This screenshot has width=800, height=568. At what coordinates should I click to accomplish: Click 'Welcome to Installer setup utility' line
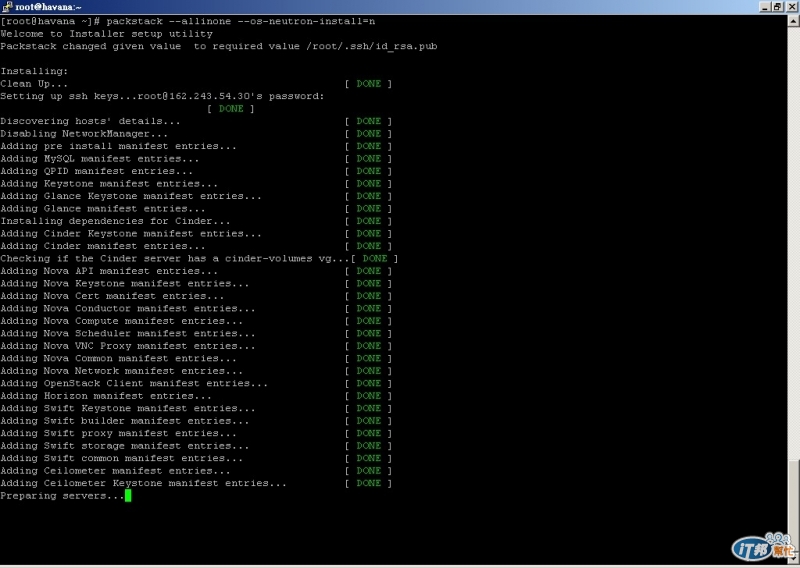(x=107, y=34)
